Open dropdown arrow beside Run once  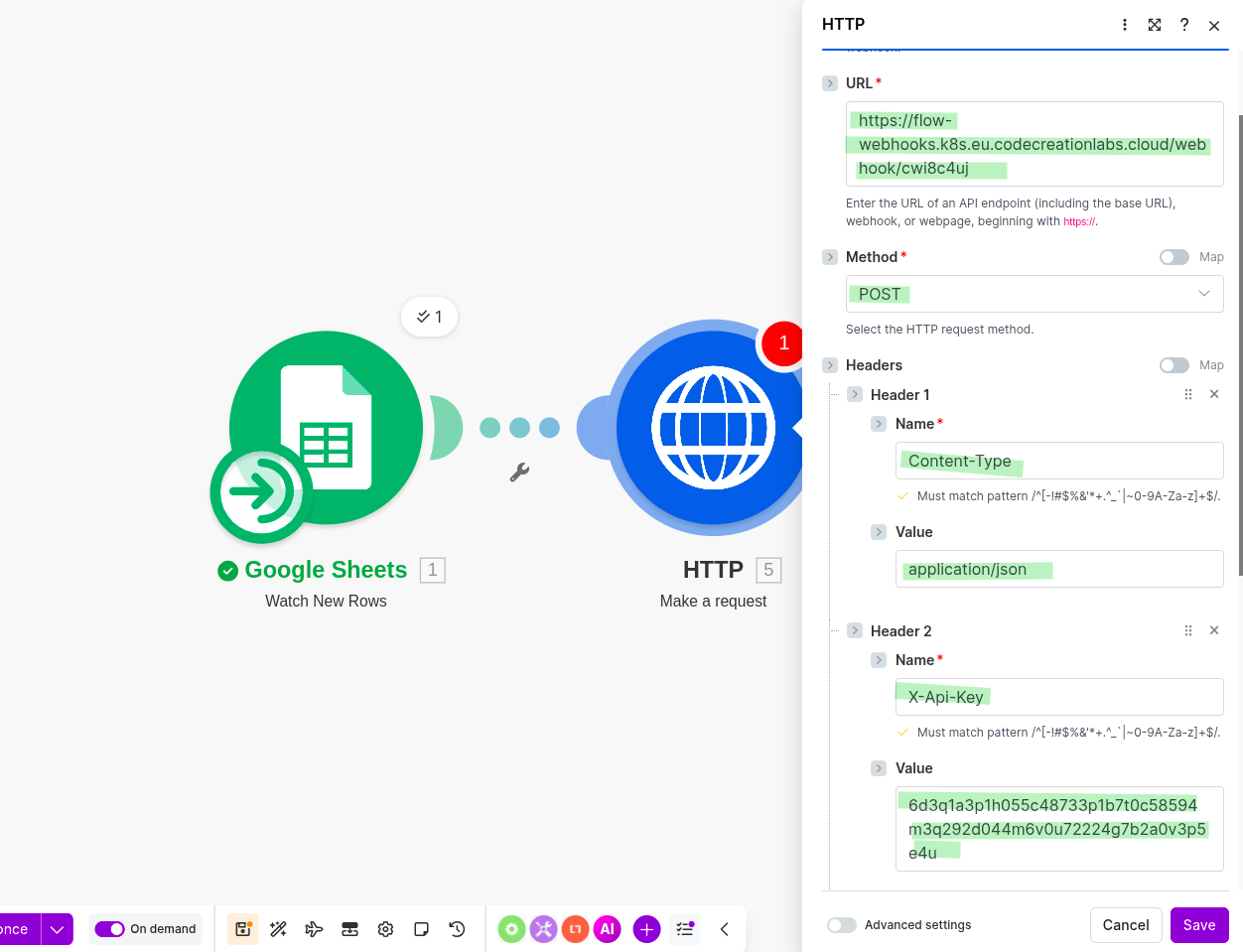[x=58, y=929]
